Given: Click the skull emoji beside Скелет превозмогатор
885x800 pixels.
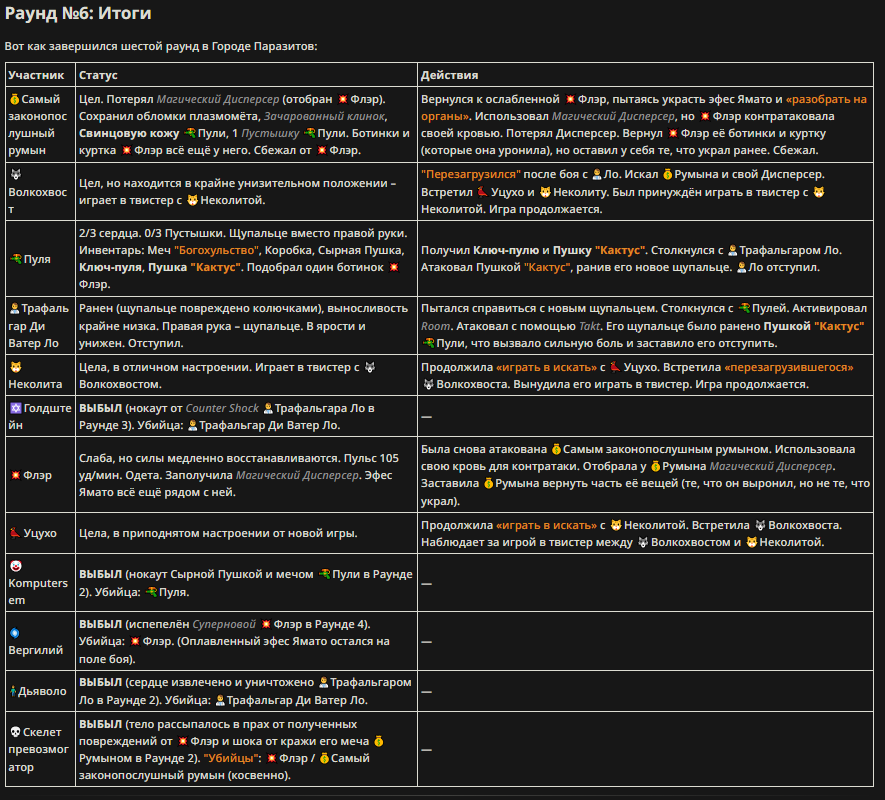Looking at the screenshot, I should tap(15, 732).
